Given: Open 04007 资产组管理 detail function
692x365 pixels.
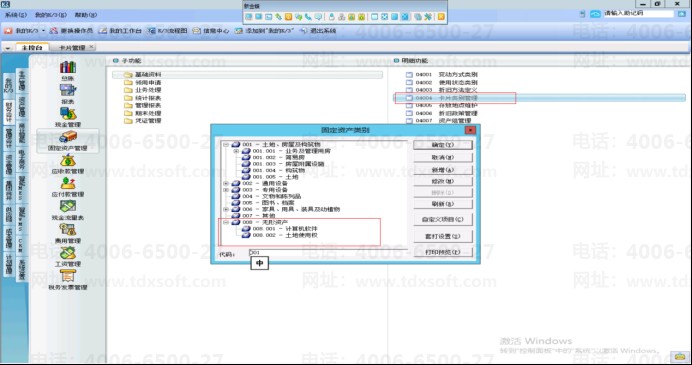Looking at the screenshot, I should click(443, 120).
